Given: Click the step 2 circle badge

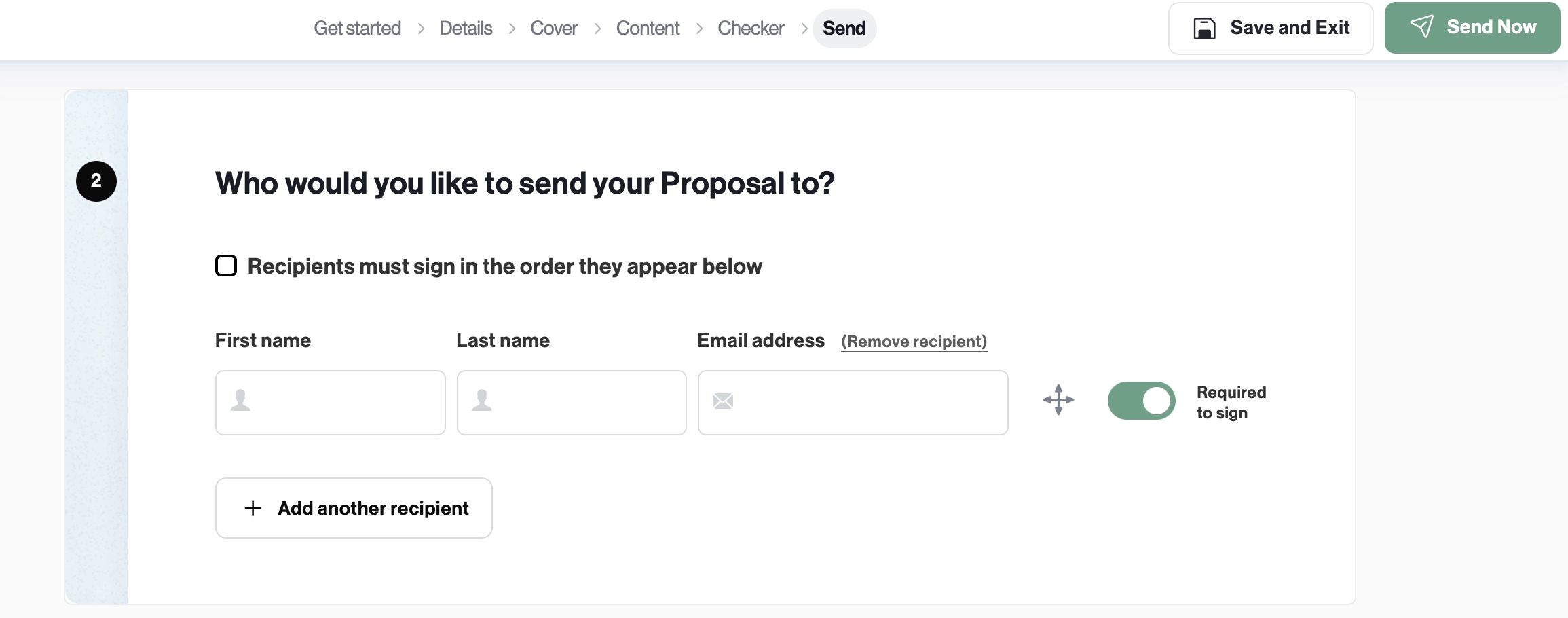Looking at the screenshot, I should pyautogui.click(x=96, y=181).
